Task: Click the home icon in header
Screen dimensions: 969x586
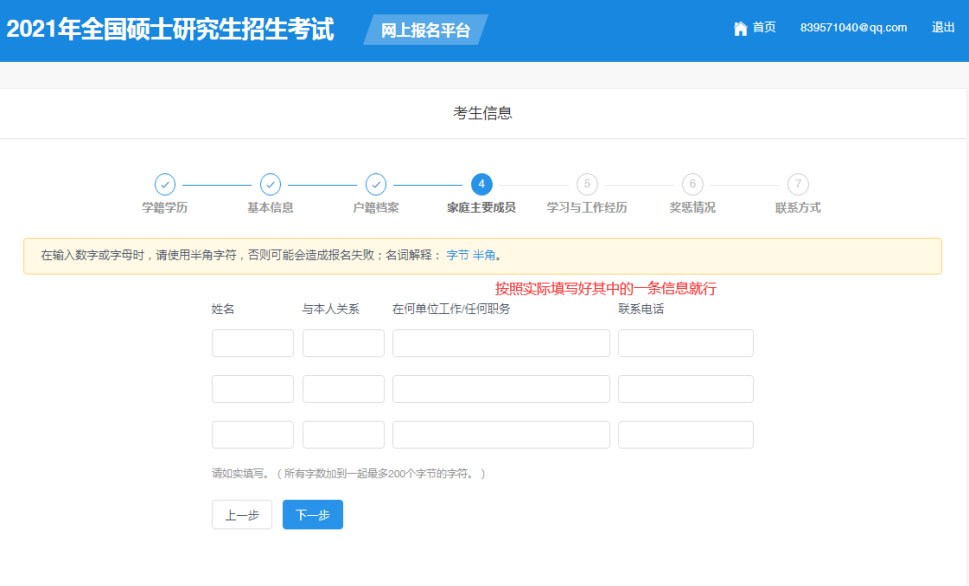Action: click(x=740, y=28)
